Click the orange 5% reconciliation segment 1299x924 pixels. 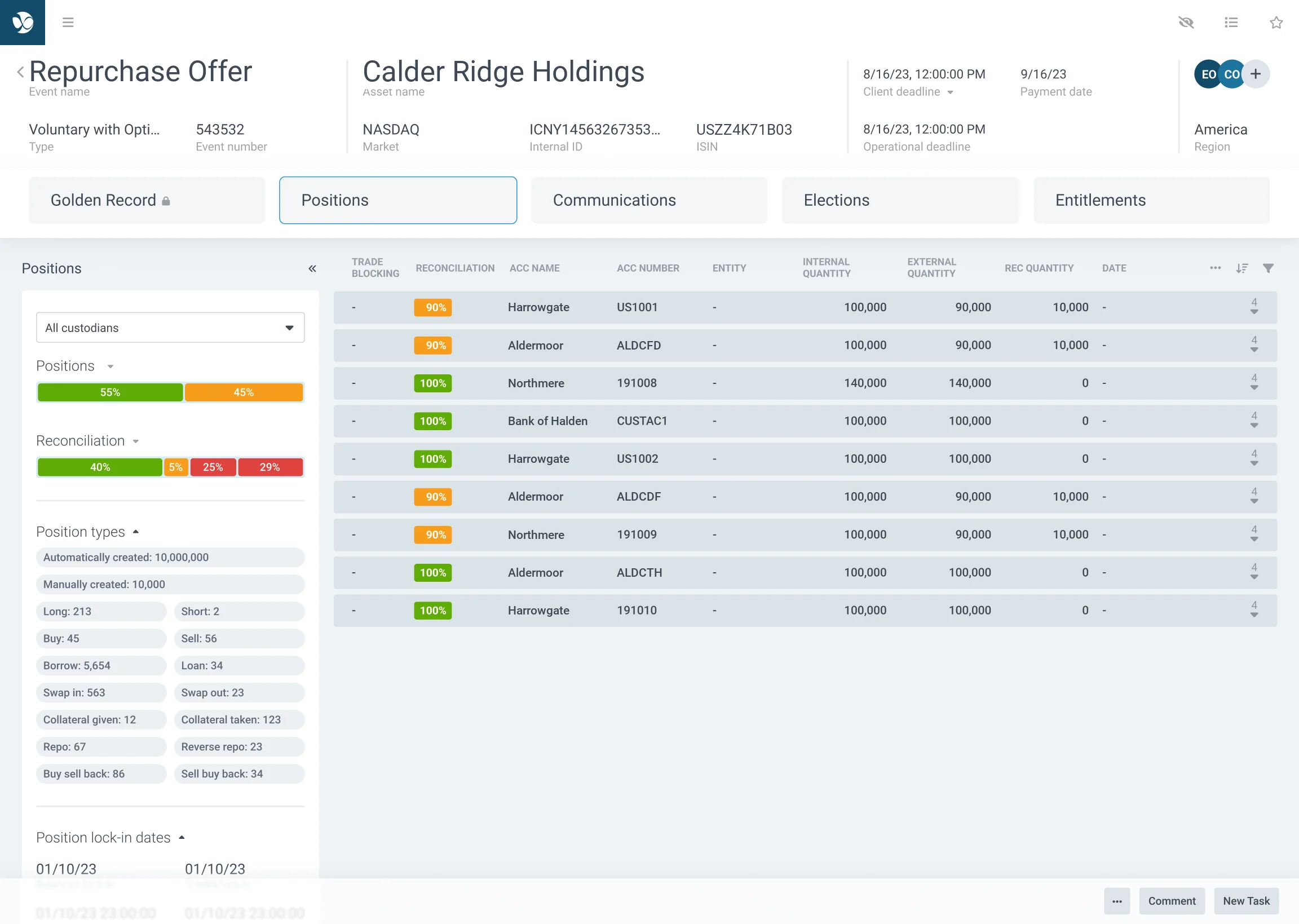(176, 467)
